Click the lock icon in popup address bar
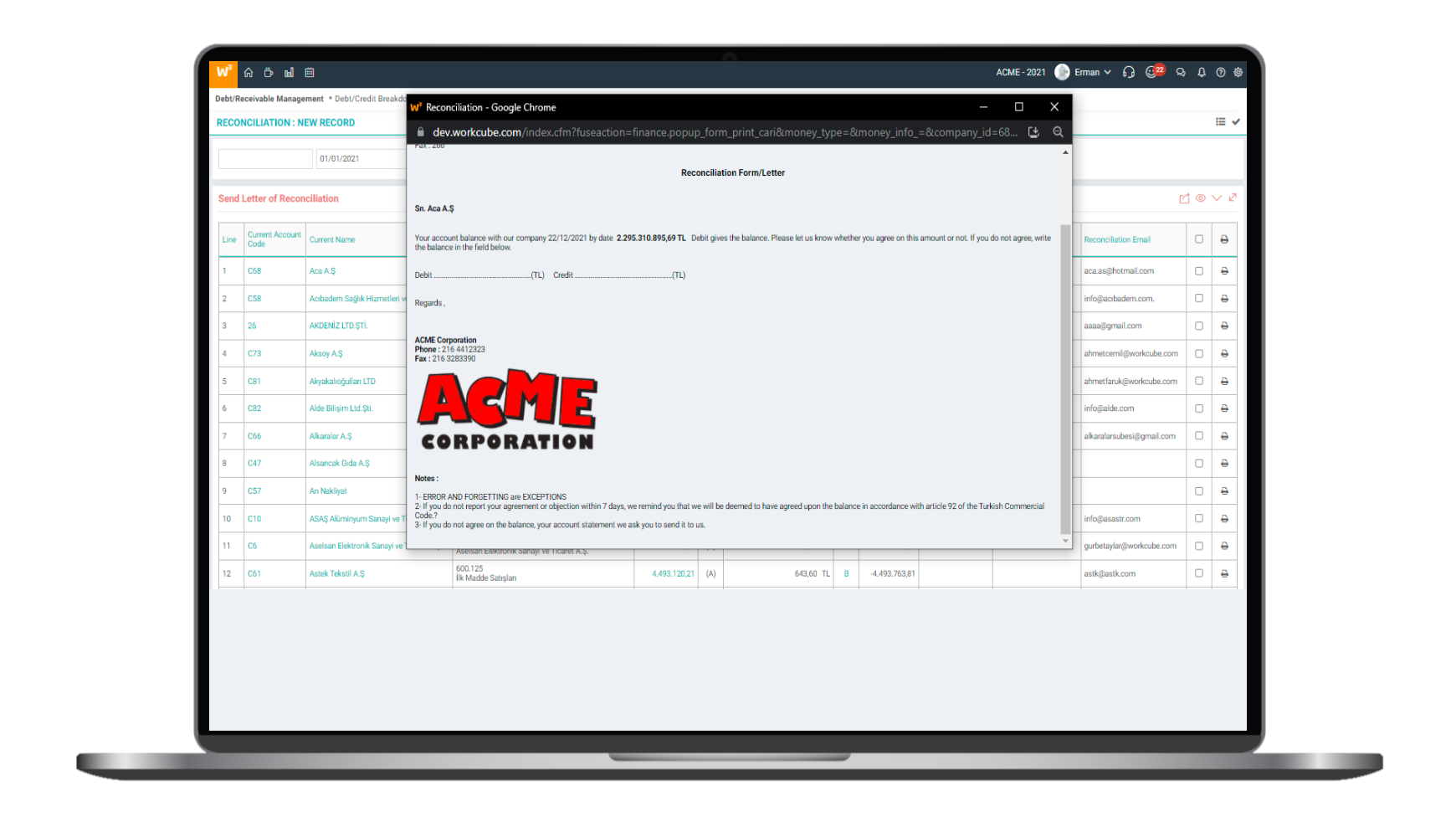Image resolution: width=1456 pixels, height=837 pixels. pos(421,132)
